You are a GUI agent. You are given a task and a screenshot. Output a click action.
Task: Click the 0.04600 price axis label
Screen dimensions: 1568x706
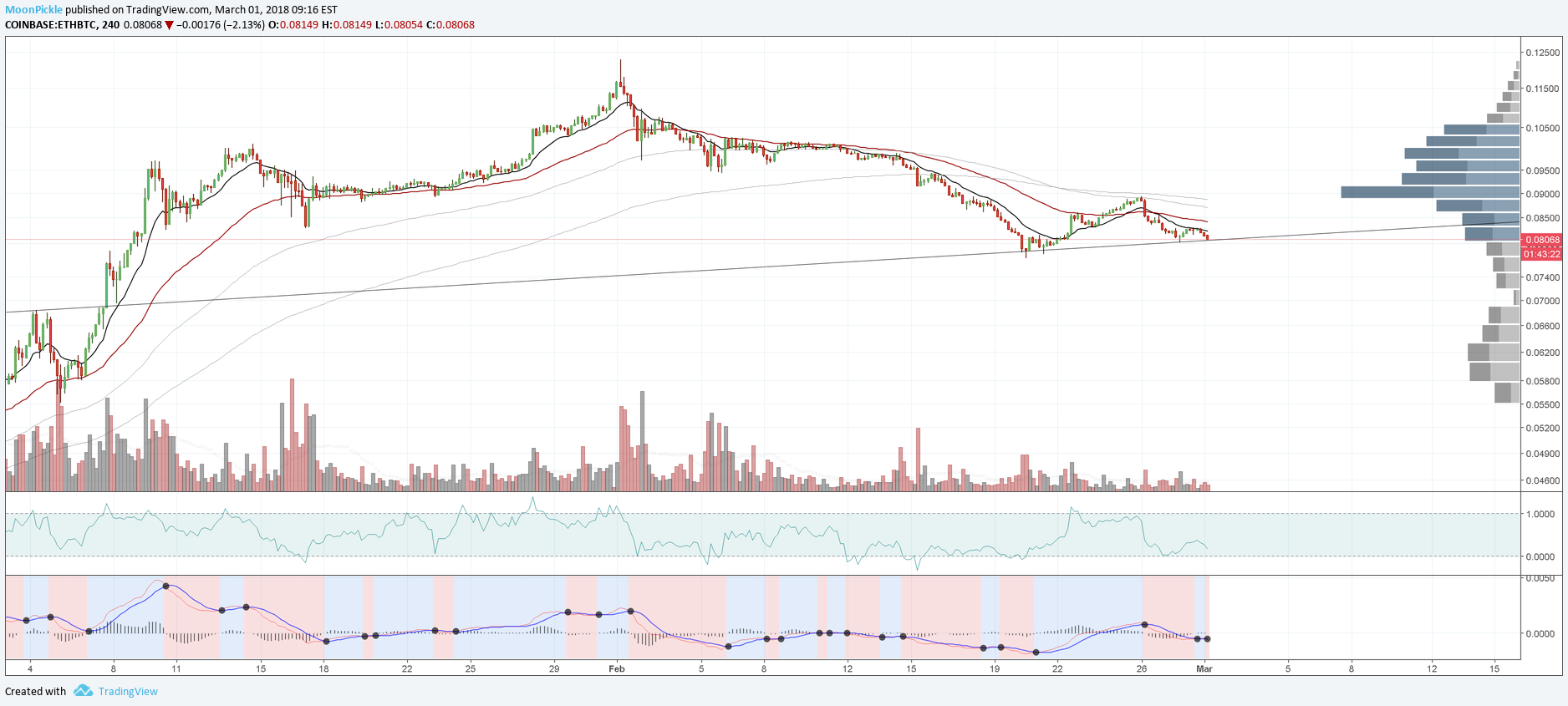1543,481
